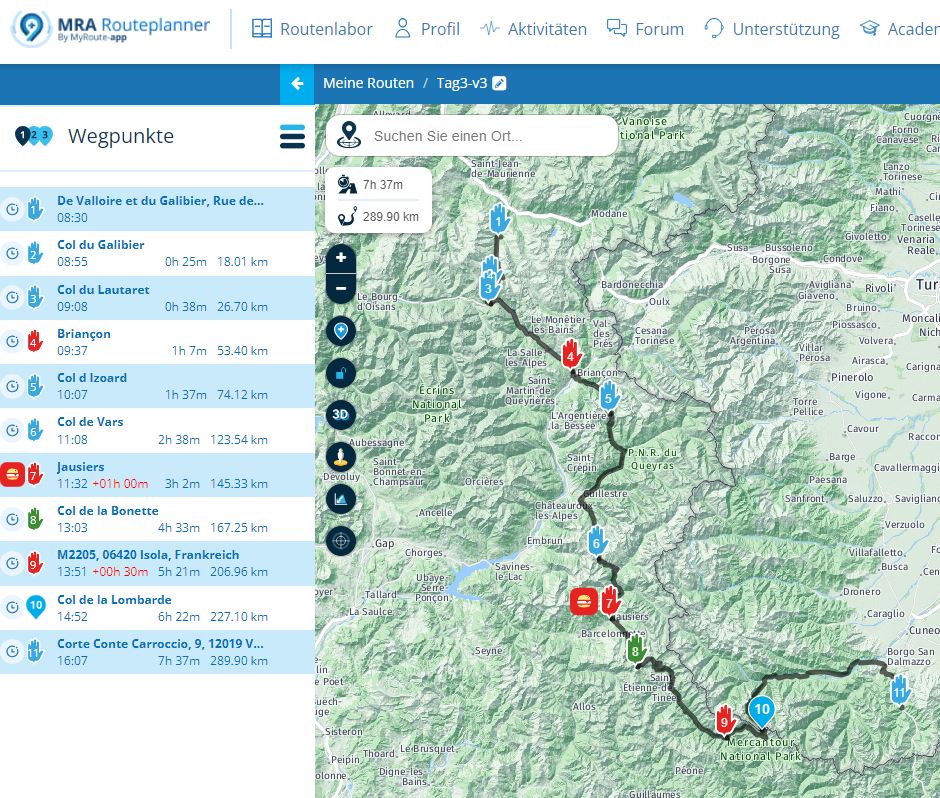The height and width of the screenshot is (798, 940).
Task: Open the Routenlabor menu
Action: pos(311,29)
